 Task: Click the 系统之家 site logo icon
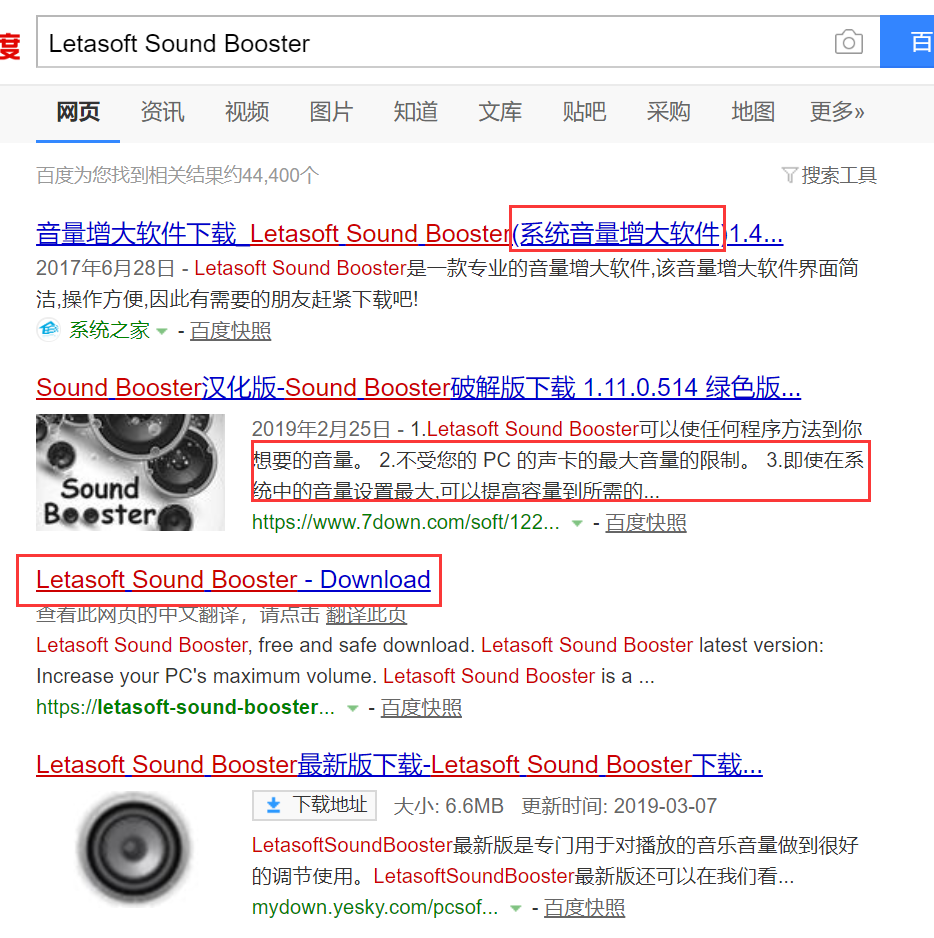pyautogui.click(x=49, y=330)
